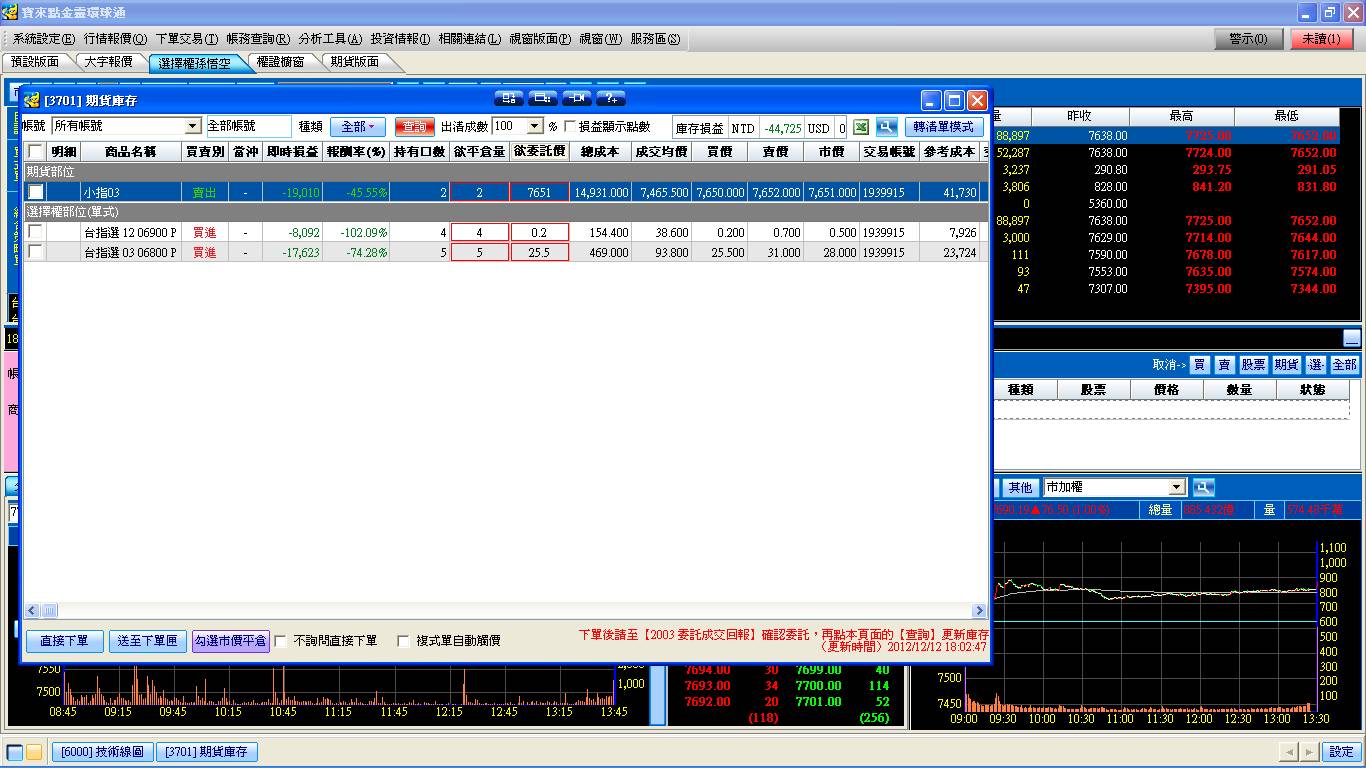1366x768 pixels.
Task: Click [6000] 技術線圖 taskbar window button
Action: 103,752
